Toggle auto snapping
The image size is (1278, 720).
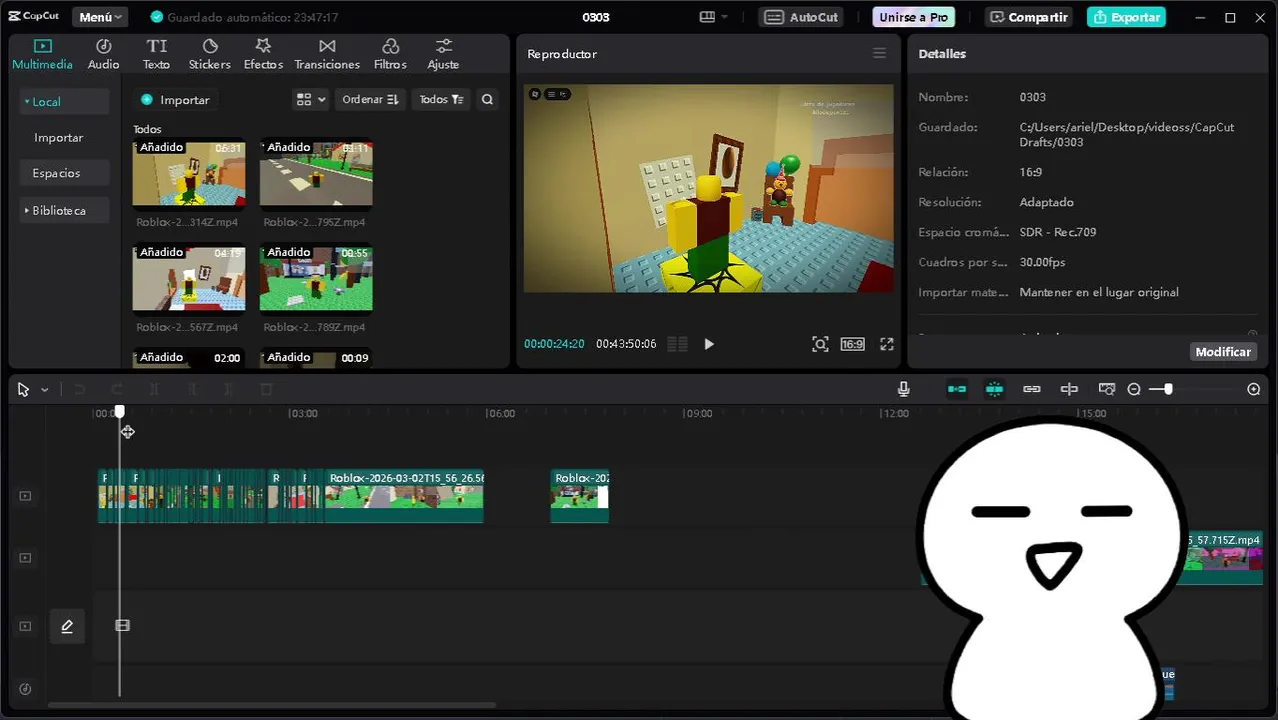pyautogui.click(x=994, y=389)
